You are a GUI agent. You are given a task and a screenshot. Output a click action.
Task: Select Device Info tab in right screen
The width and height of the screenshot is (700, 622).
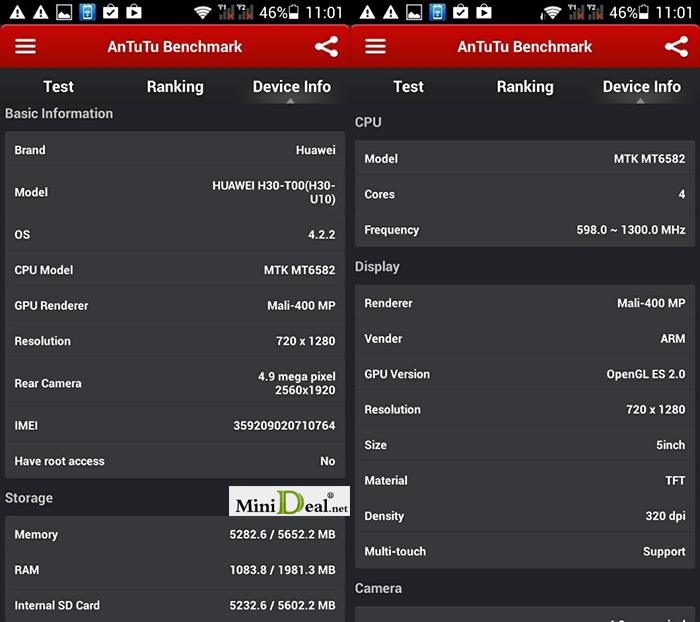click(x=642, y=87)
